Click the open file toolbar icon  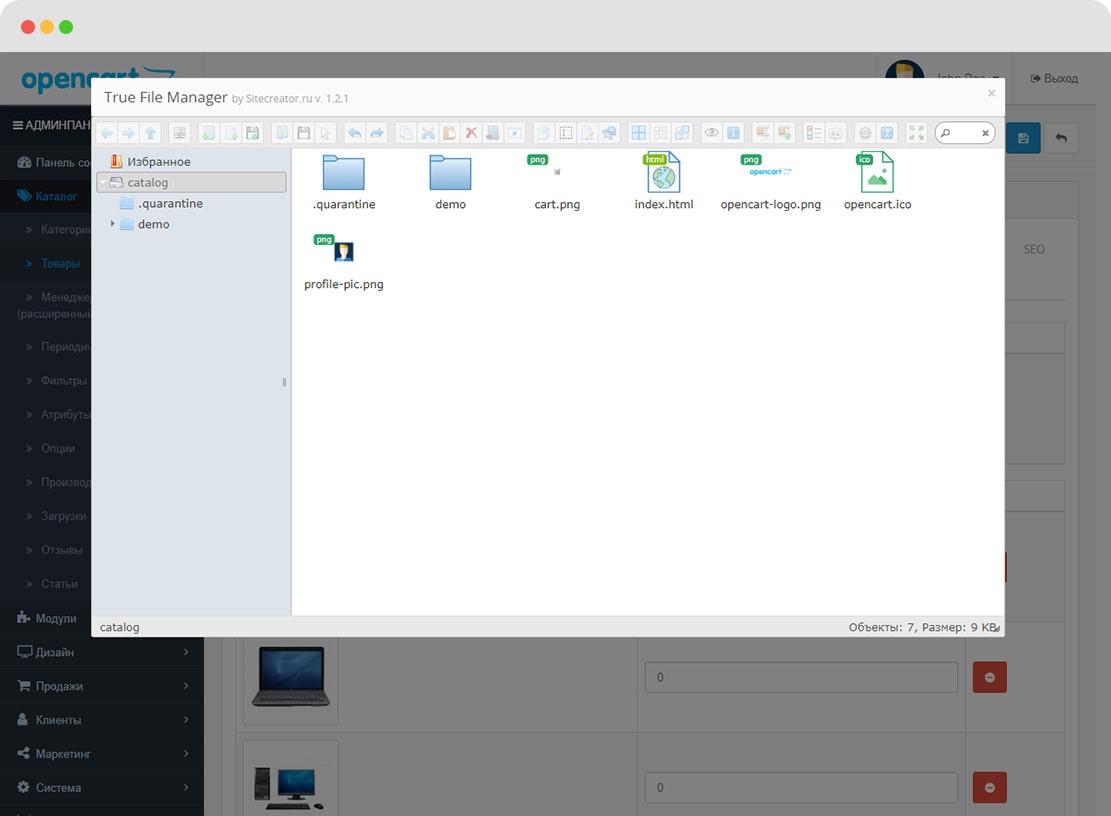[282, 133]
